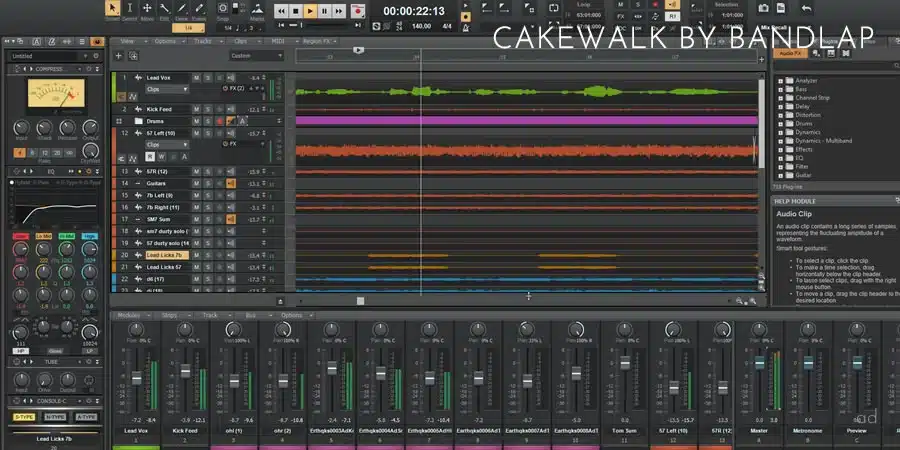Toggle the Loop on/off icon
900x450 pixels.
[x=553, y=8]
